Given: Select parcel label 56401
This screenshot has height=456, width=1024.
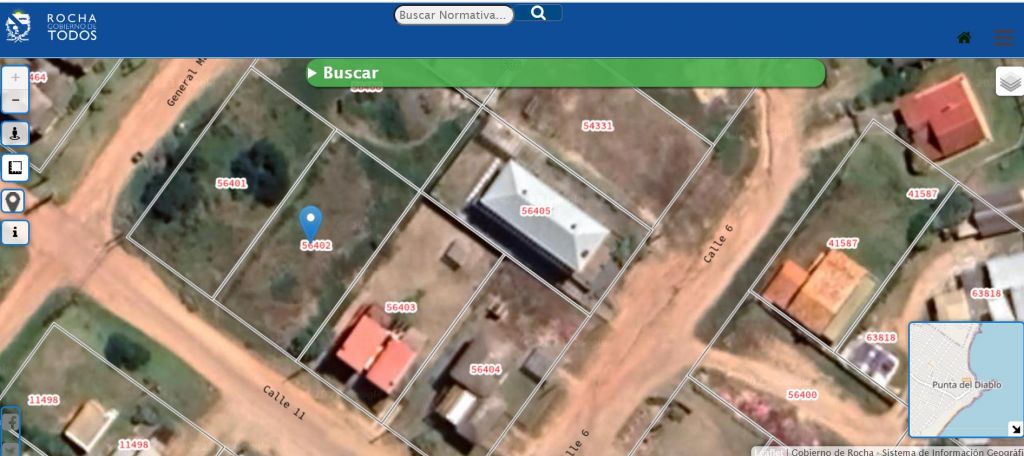Looking at the screenshot, I should (x=232, y=184).
